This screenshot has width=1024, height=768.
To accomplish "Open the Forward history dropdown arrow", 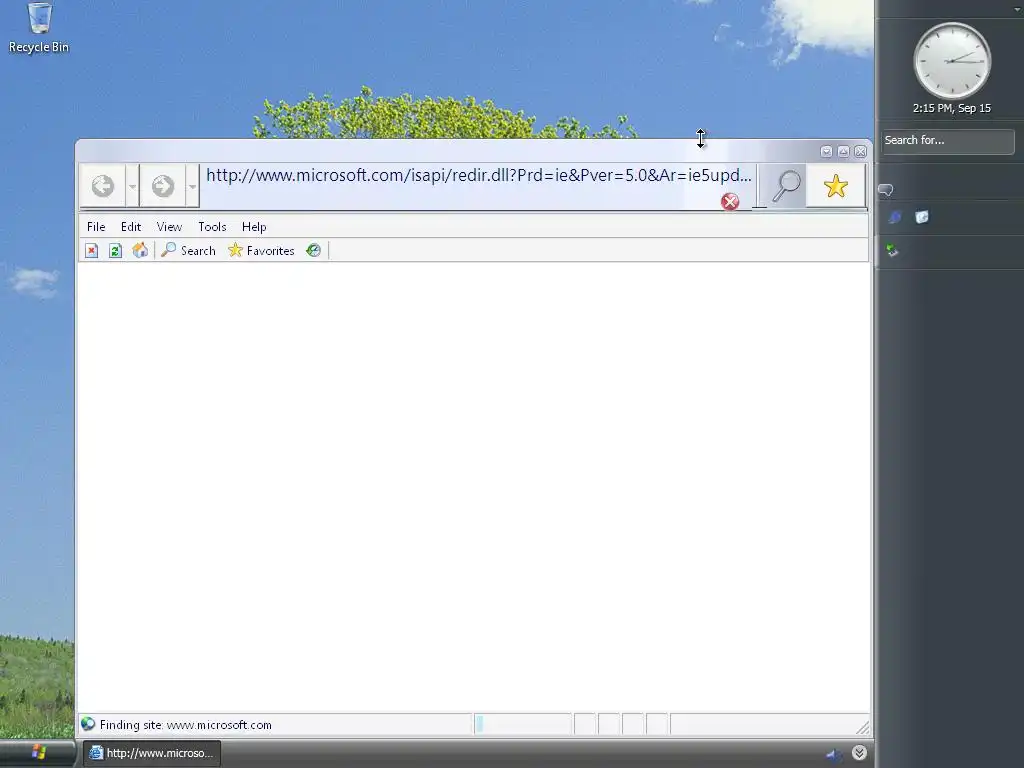I will (192, 186).
